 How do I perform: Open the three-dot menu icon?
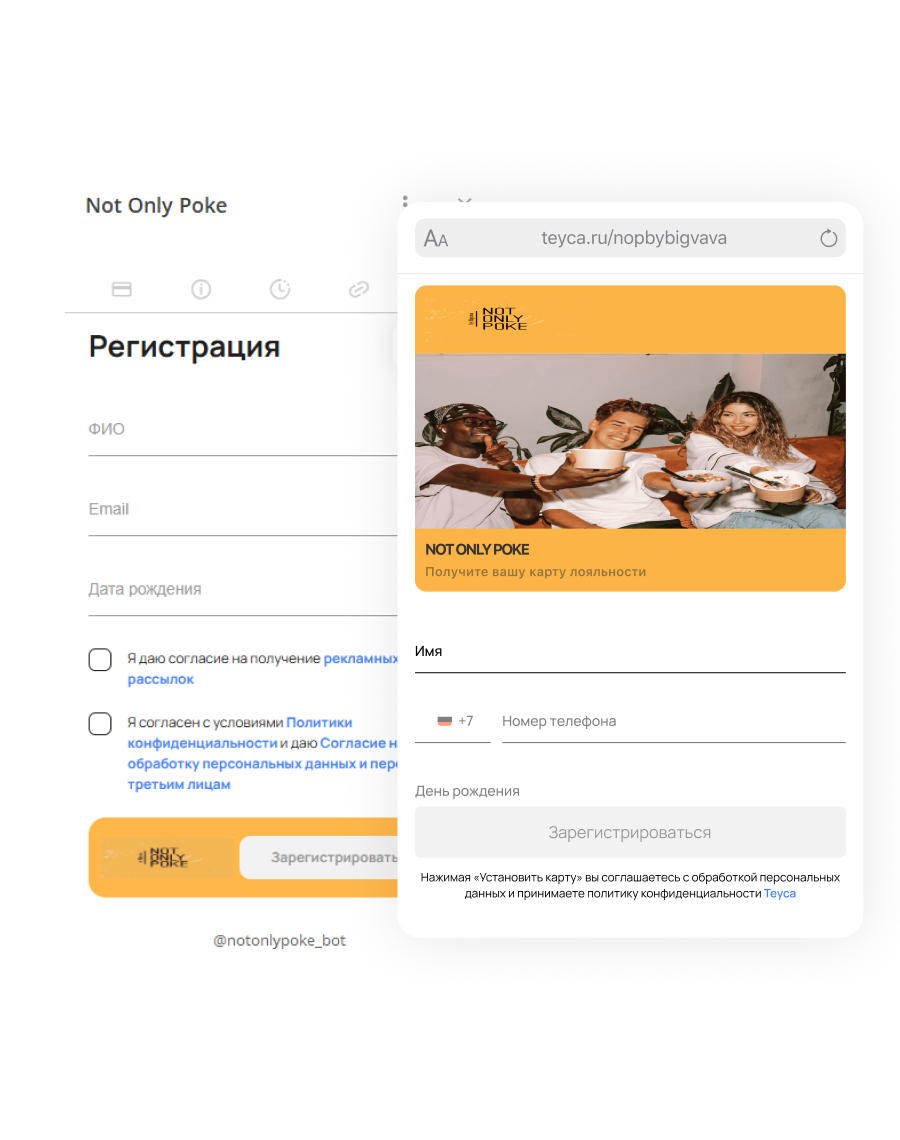click(x=405, y=201)
